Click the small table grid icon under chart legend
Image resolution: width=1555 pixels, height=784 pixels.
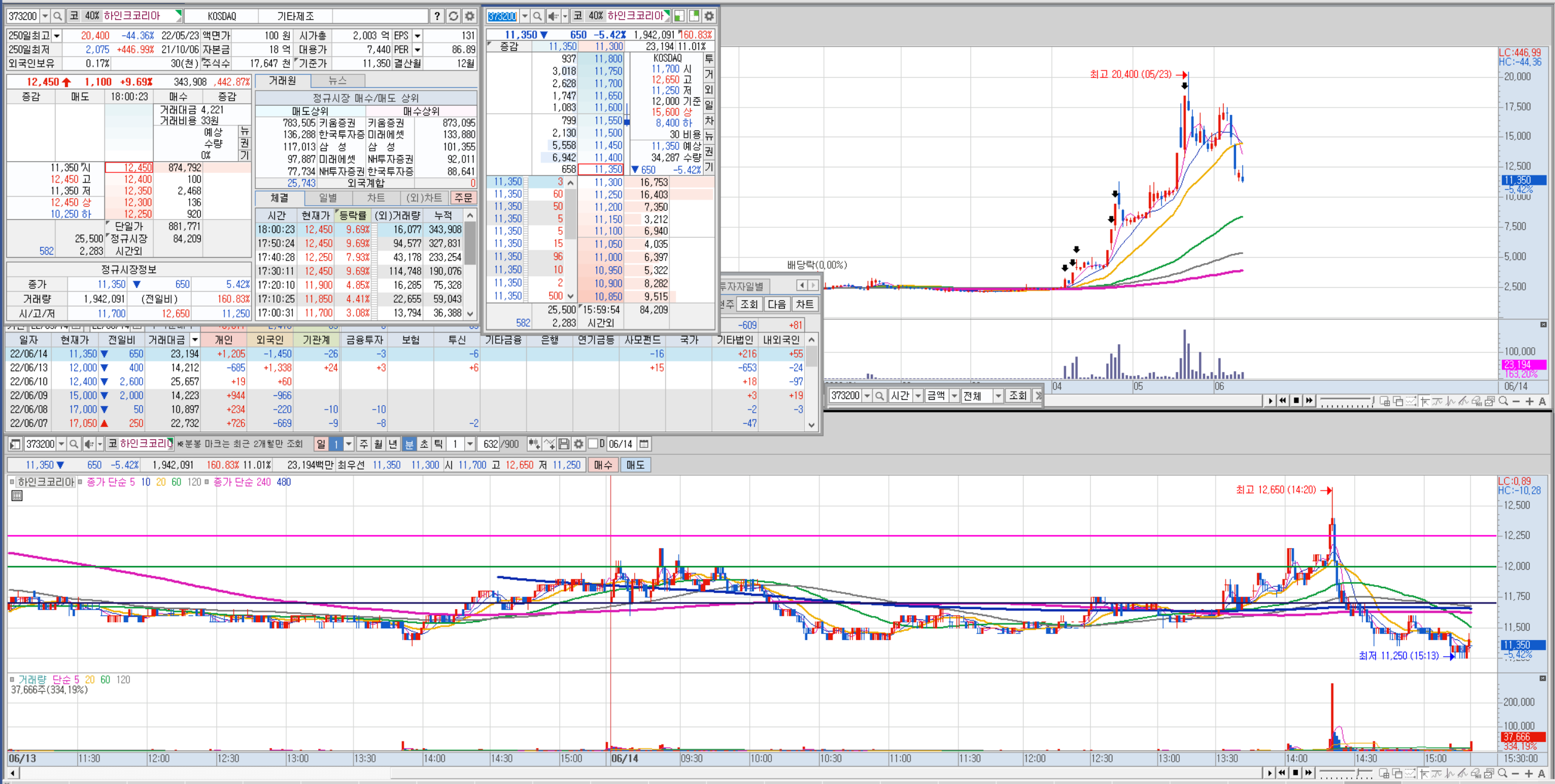click(17, 495)
